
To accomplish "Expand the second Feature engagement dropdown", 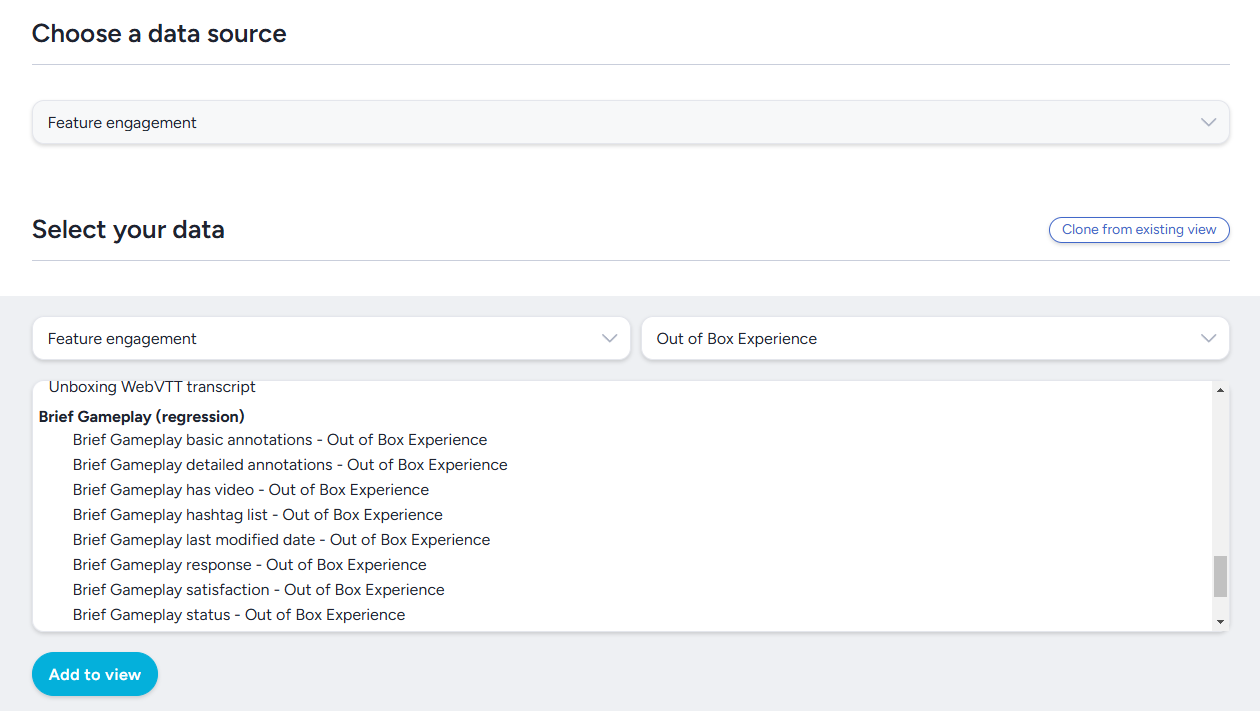I will (331, 339).
